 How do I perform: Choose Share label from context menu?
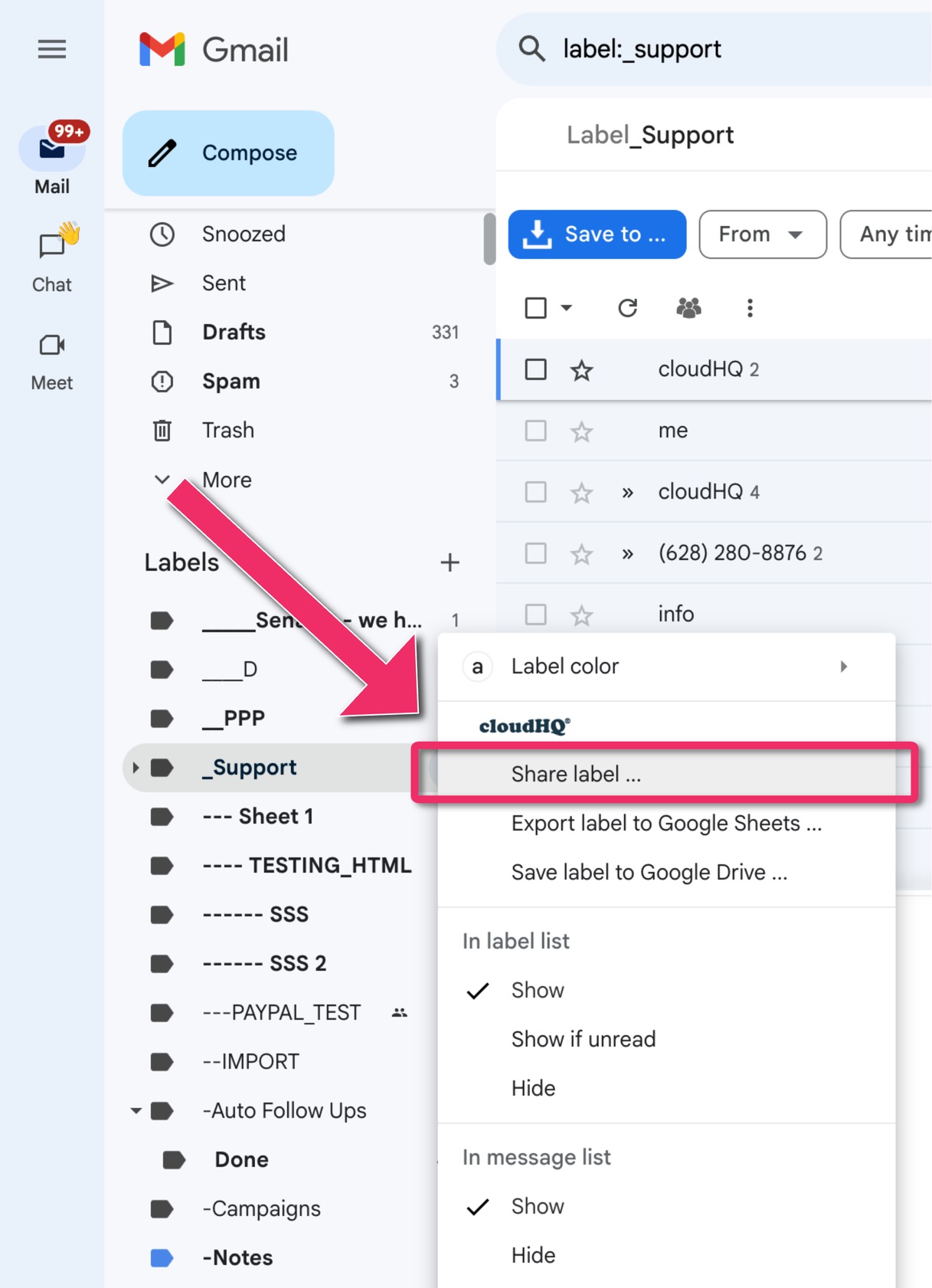pos(666,775)
